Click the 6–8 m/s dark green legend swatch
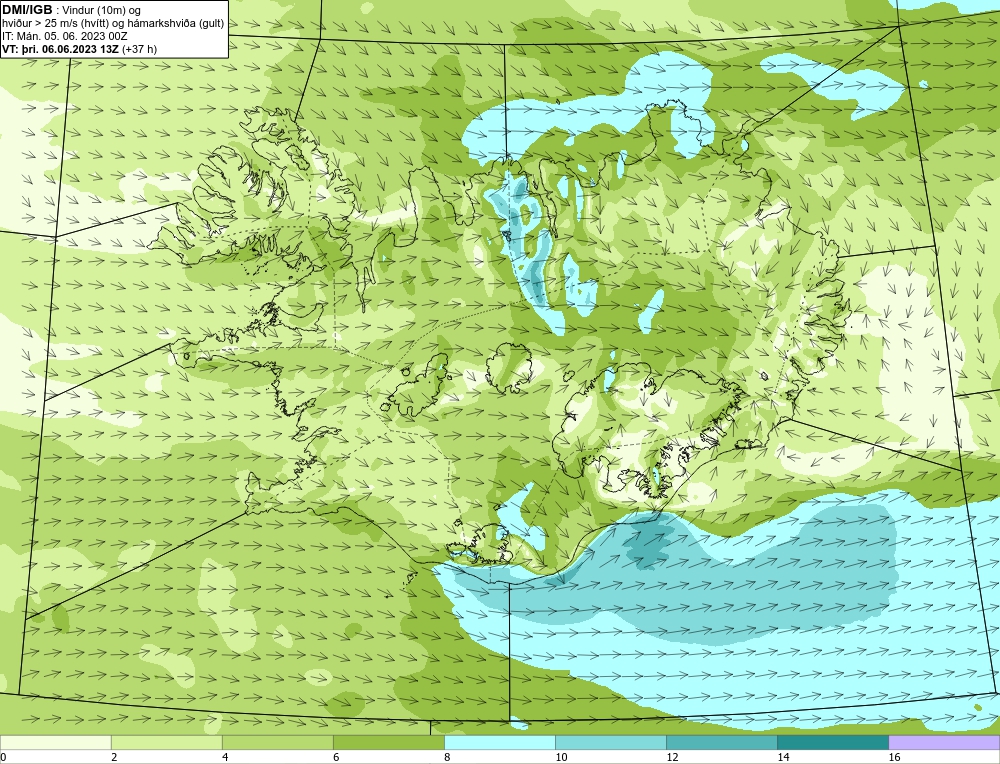 coord(388,742)
